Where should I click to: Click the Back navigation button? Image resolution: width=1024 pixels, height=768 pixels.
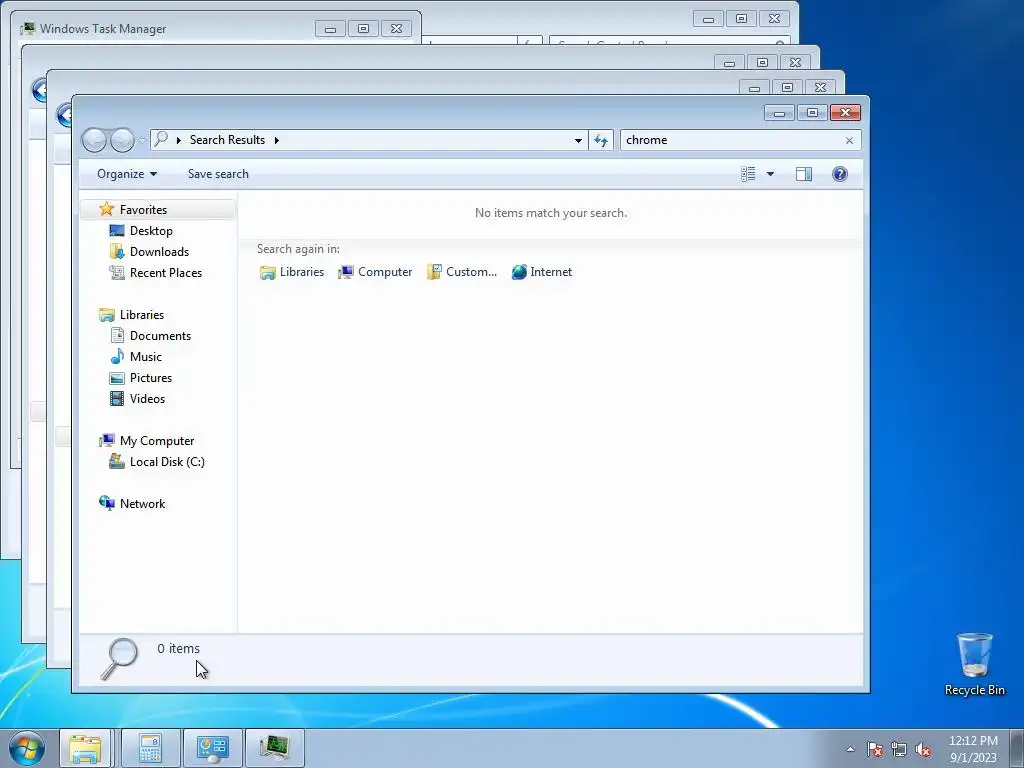(95, 140)
